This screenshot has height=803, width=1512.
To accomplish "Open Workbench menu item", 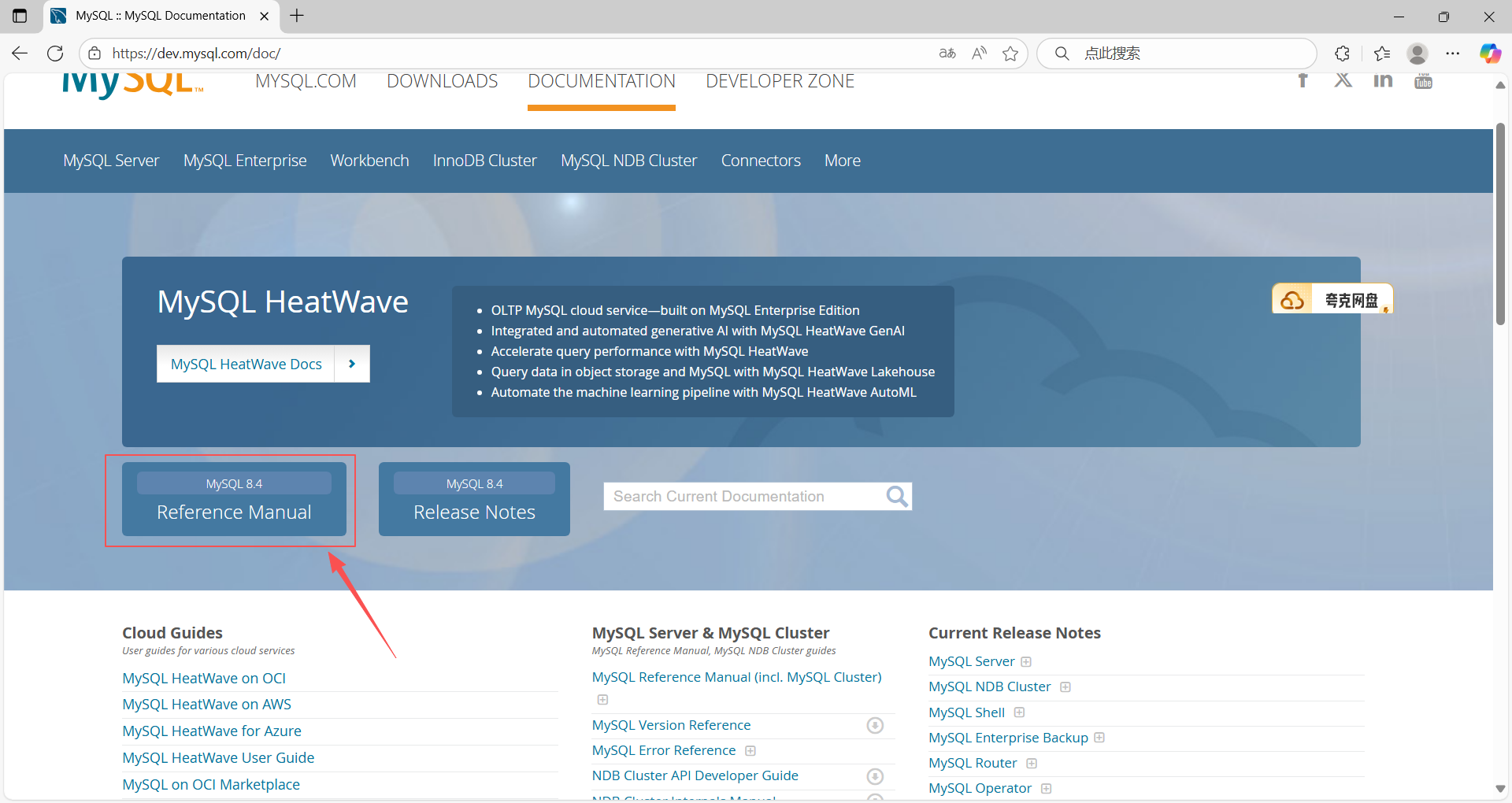I will point(369,161).
